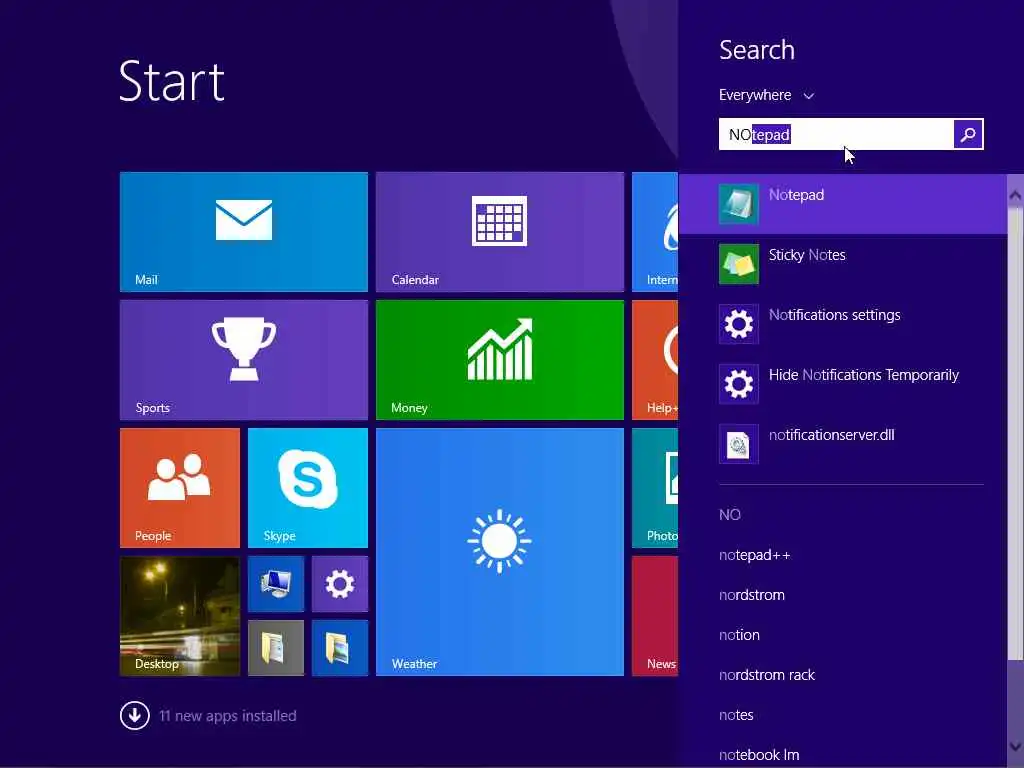Click the down arrow to view all apps
The height and width of the screenshot is (768, 1024).
click(135, 716)
